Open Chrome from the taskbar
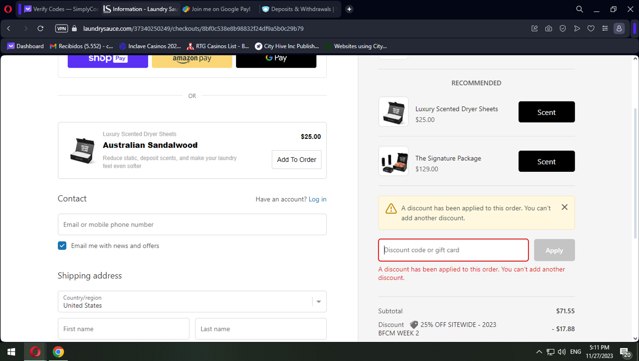Screen dimensions: 639x361 click(x=58, y=352)
